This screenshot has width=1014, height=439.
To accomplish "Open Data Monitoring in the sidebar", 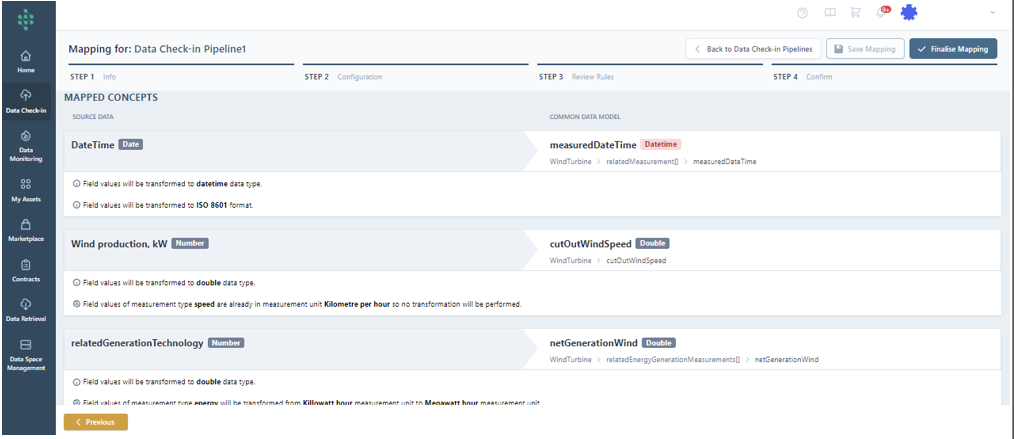I will [x=26, y=145].
